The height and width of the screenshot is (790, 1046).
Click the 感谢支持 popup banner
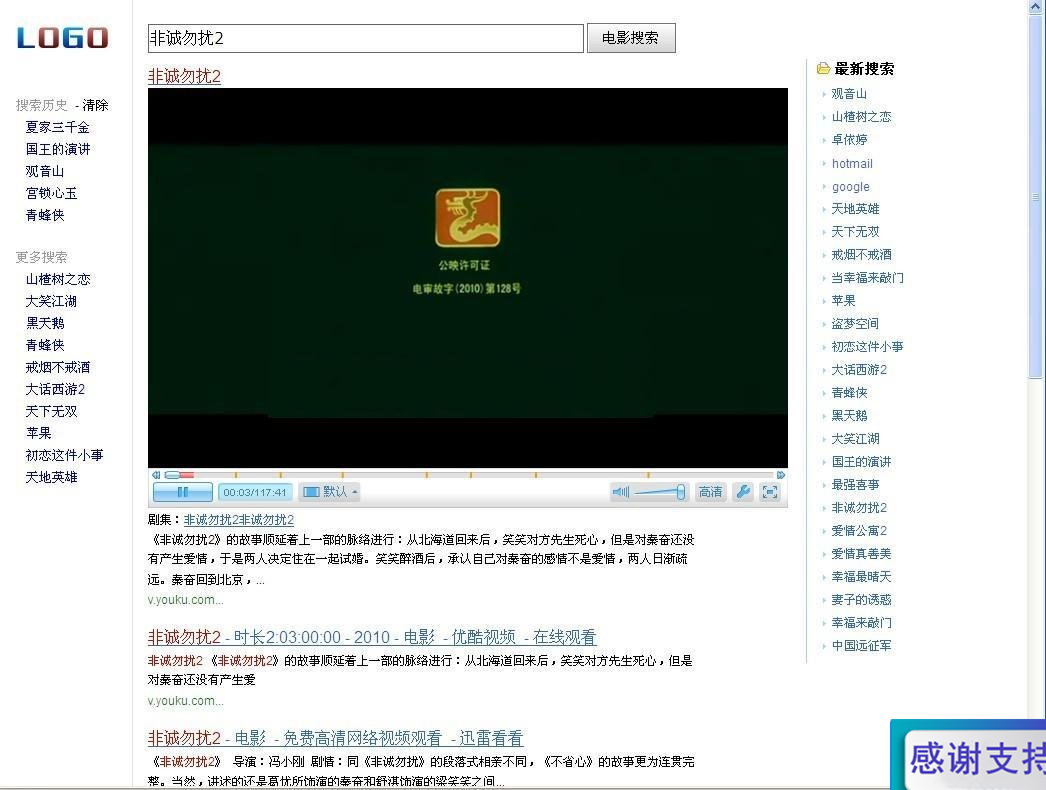tap(969, 755)
